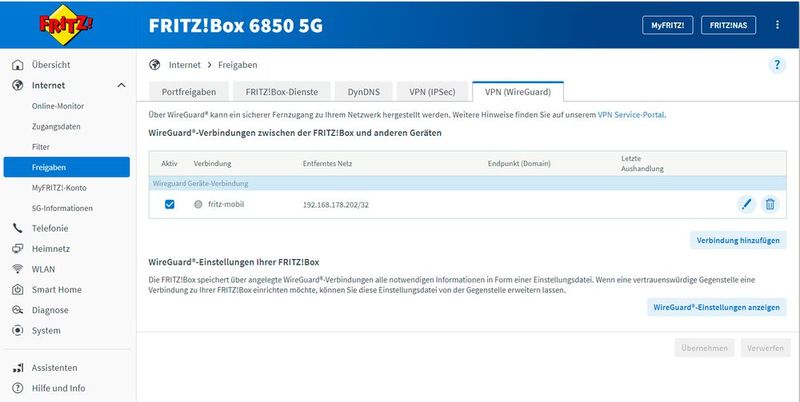Collapse the Internet menu chevron
The image size is (800, 402).
(x=121, y=85)
